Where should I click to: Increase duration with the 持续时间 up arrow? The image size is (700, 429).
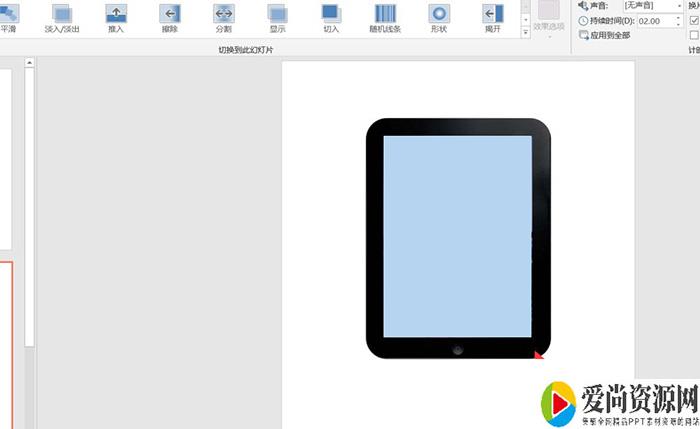(x=678, y=17)
